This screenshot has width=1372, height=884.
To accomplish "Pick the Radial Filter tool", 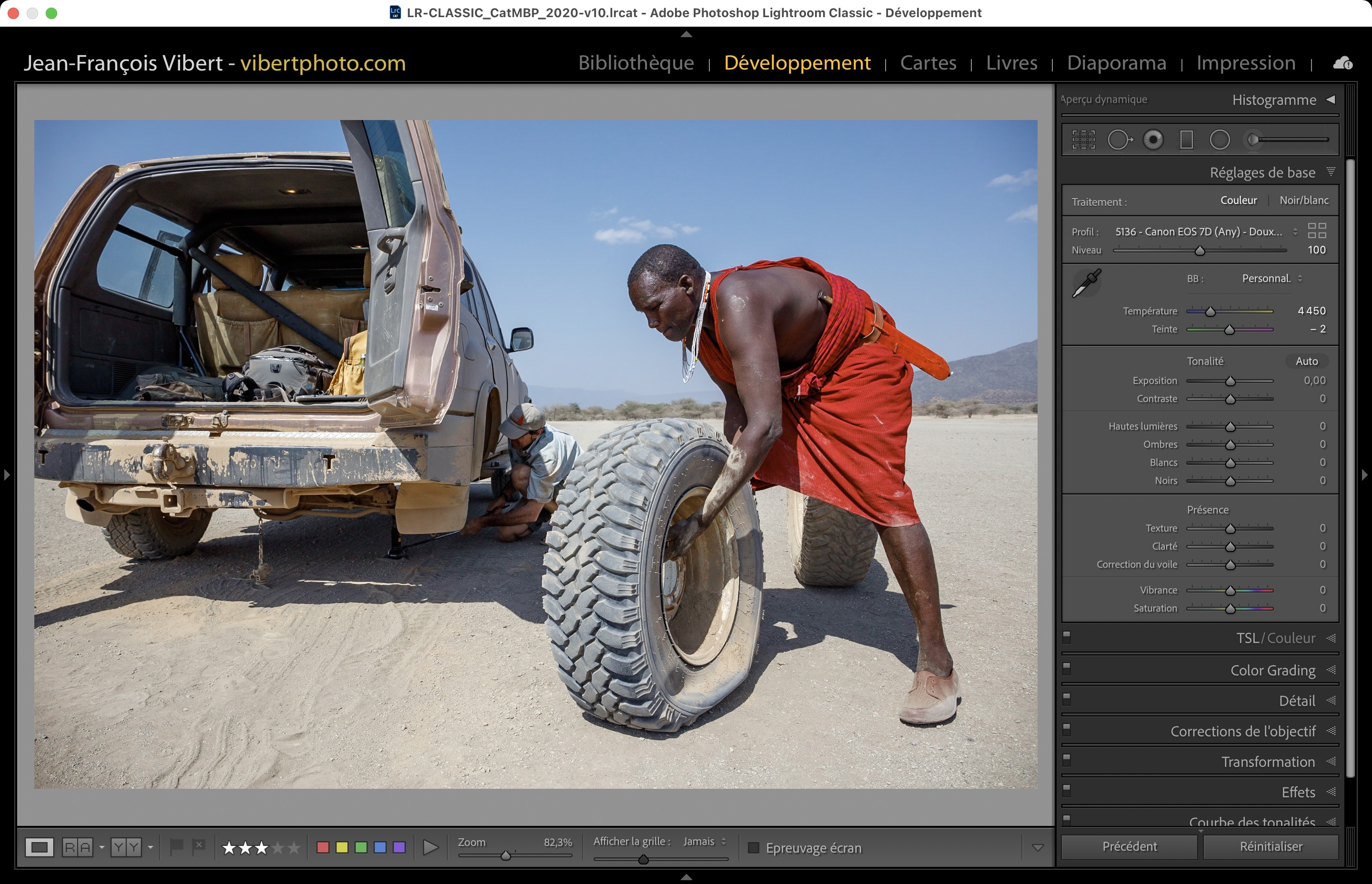I will (x=1220, y=140).
